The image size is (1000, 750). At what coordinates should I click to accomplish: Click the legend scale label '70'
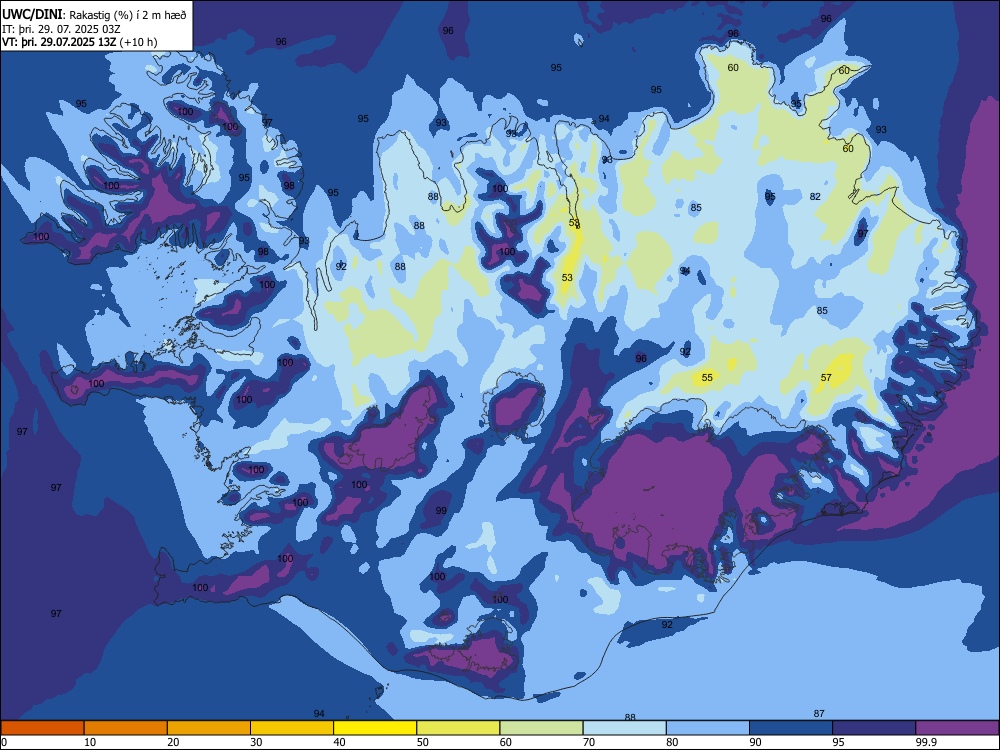[x=589, y=742]
